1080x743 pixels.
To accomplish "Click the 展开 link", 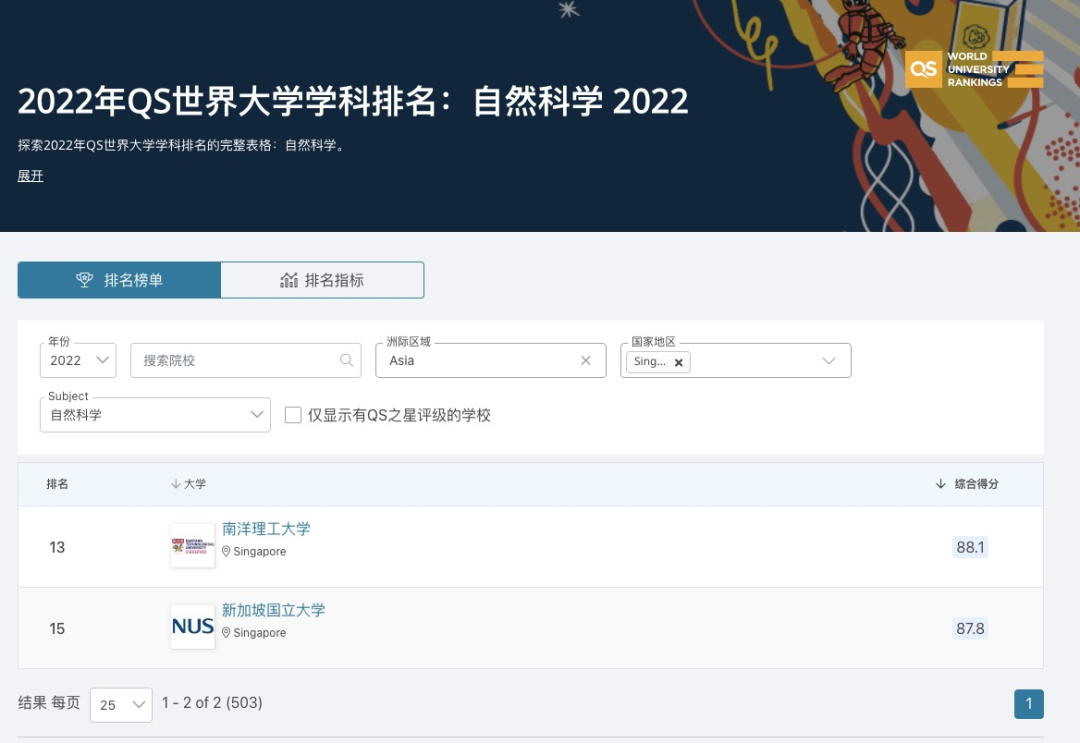I will pos(30,176).
